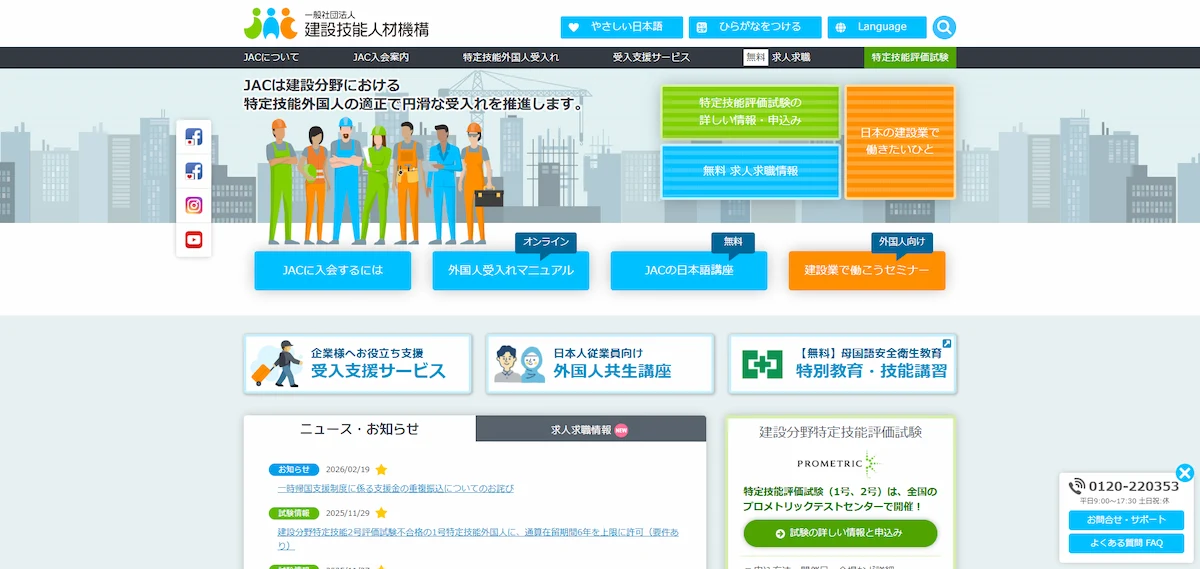Open 受入支援サービス banner
The image size is (1200, 569).
point(358,364)
